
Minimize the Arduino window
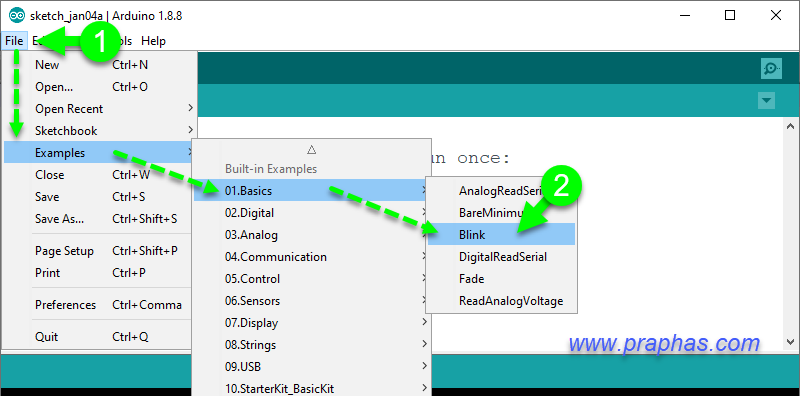pos(684,15)
